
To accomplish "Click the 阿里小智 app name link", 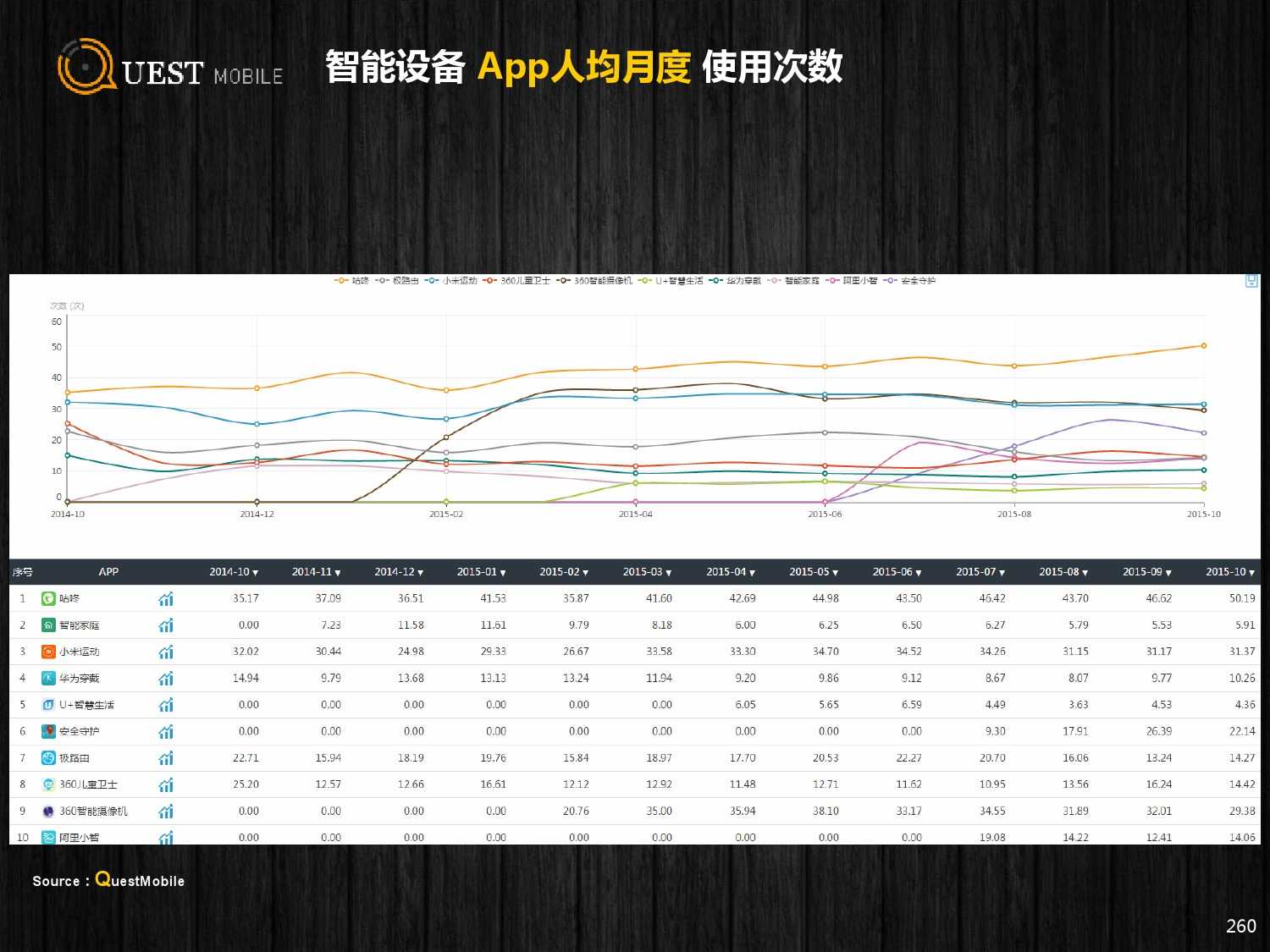I will 79,838.
